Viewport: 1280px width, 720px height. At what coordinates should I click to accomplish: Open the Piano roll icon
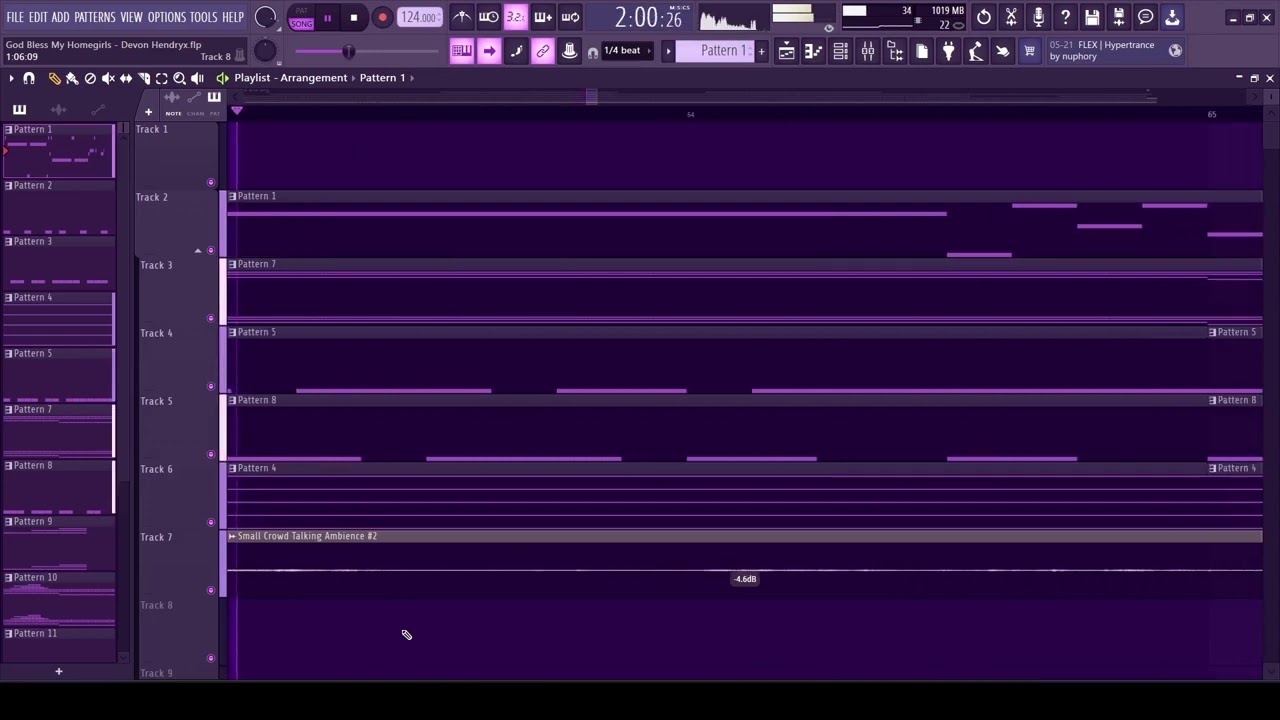coord(813,51)
